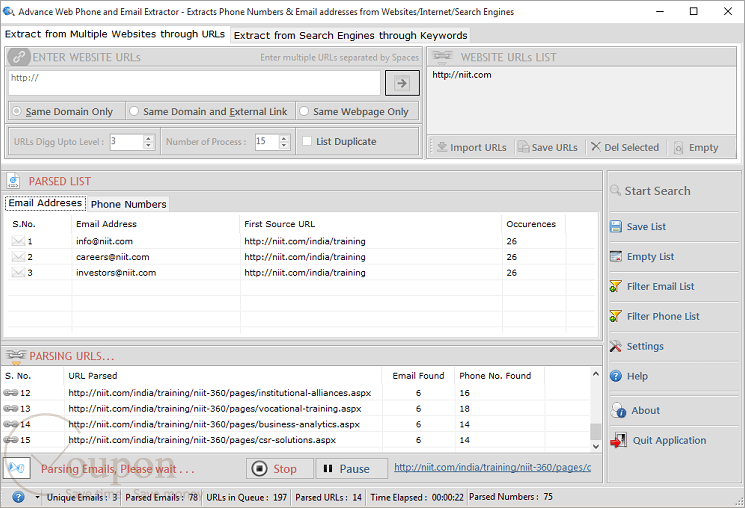Viewport: 745px width, 508px height.
Task: Select the csr-solutions.aspx parsed URL row
Action: click(x=296, y=440)
